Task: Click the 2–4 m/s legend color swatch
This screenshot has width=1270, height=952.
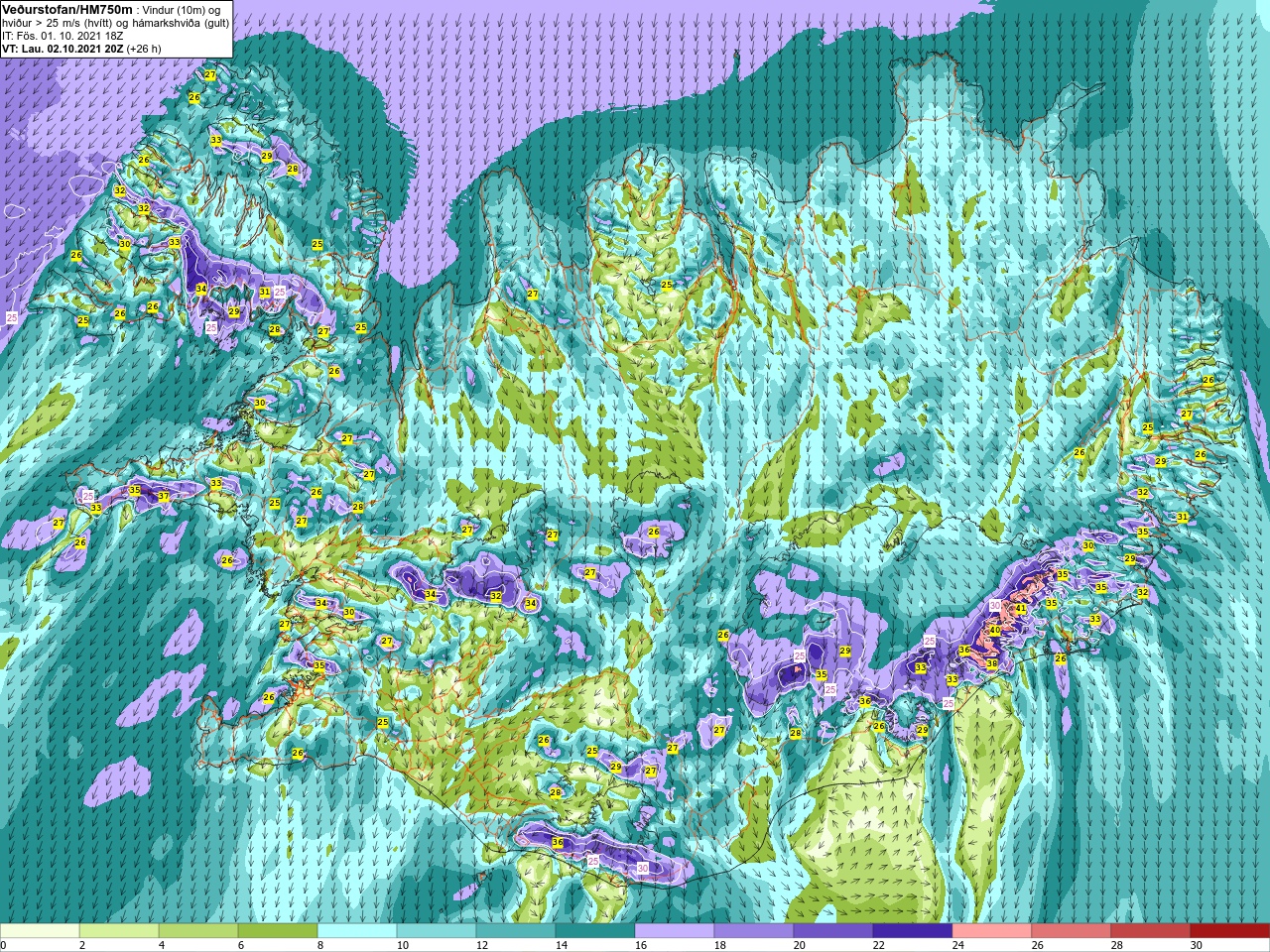Action: pyautogui.click(x=119, y=931)
